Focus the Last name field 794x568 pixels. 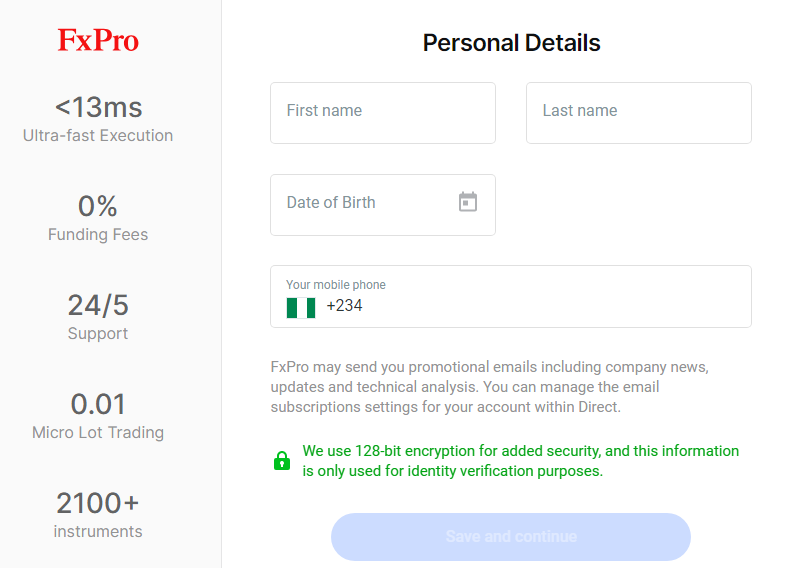click(638, 112)
